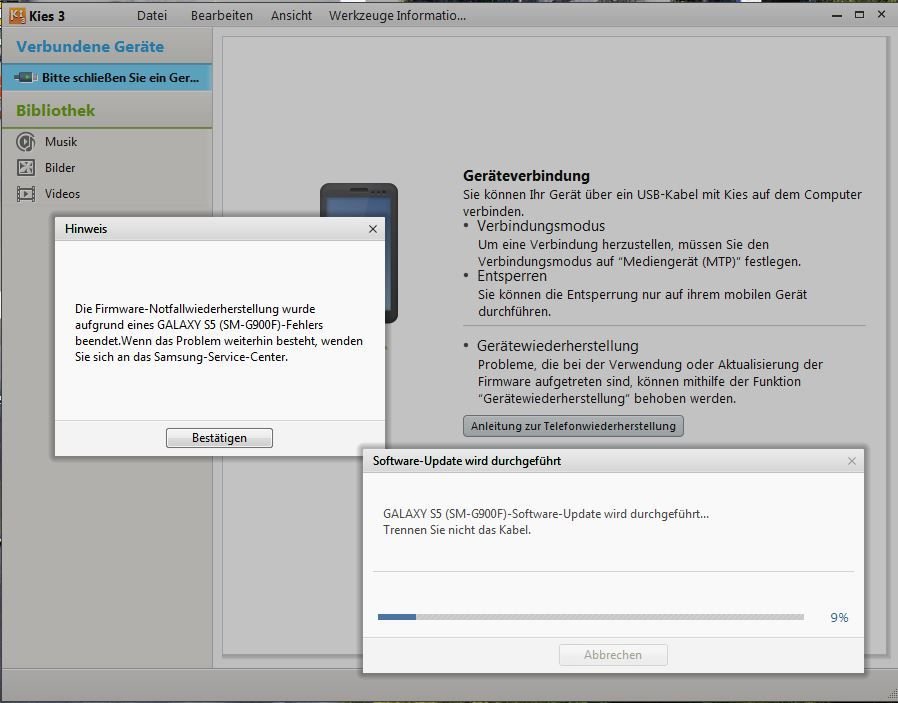Screen dimensions: 898x703
Task: Click the Bilder library icon
Action: click(x=26, y=168)
